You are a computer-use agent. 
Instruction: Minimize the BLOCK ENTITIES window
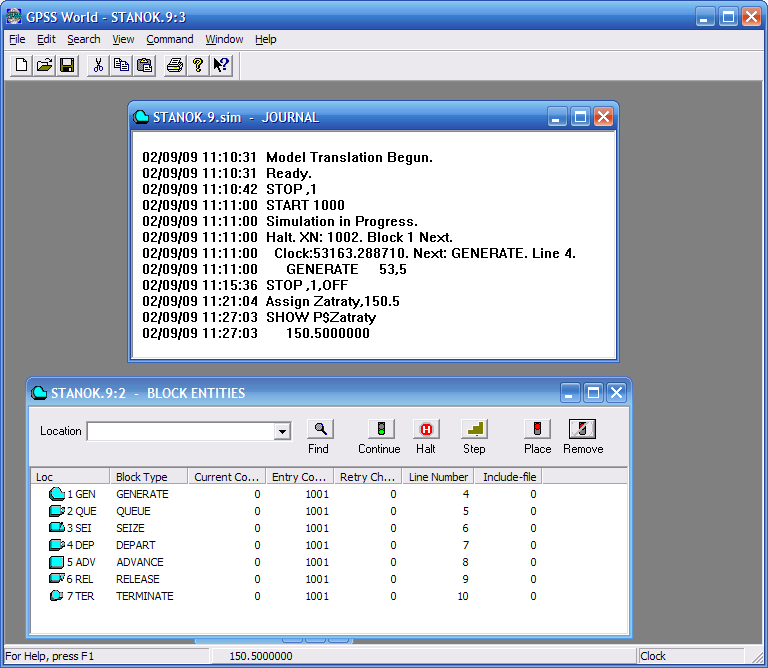coord(570,393)
